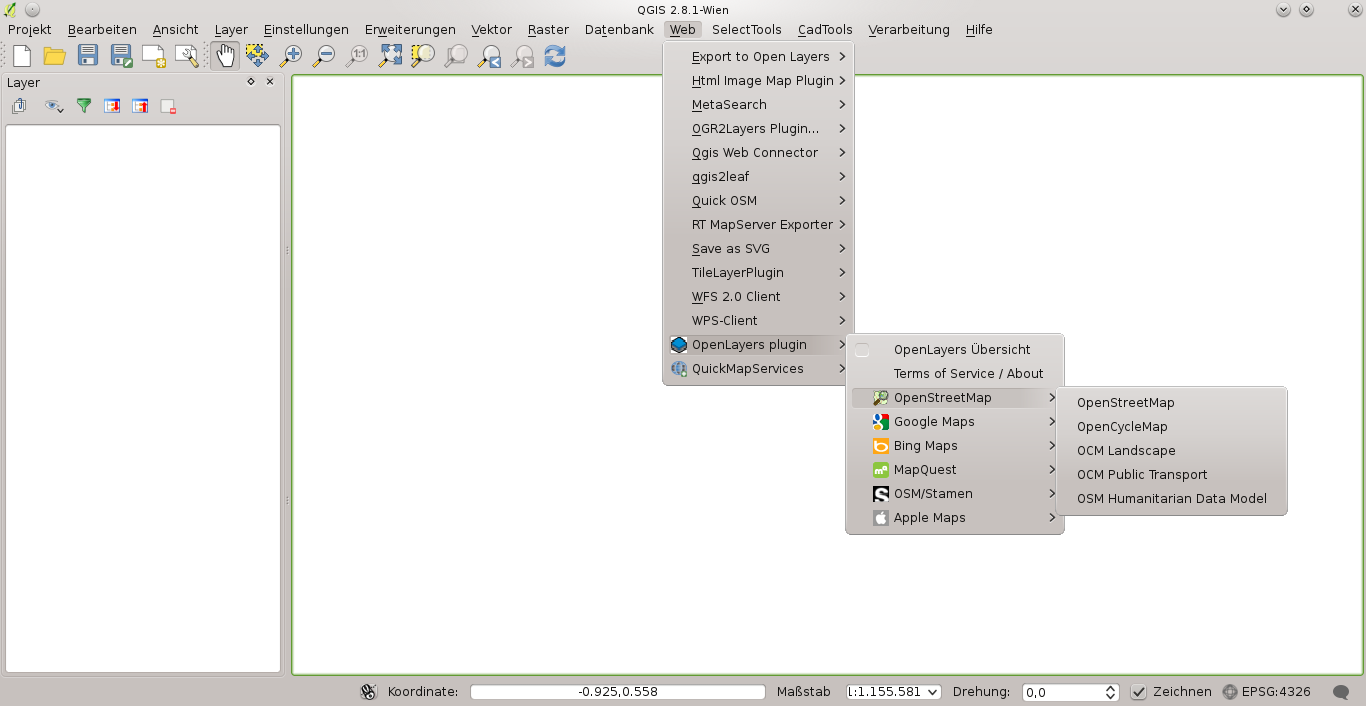The width and height of the screenshot is (1366, 706).
Task: Click the Zoom to Selection icon
Action: [423, 56]
